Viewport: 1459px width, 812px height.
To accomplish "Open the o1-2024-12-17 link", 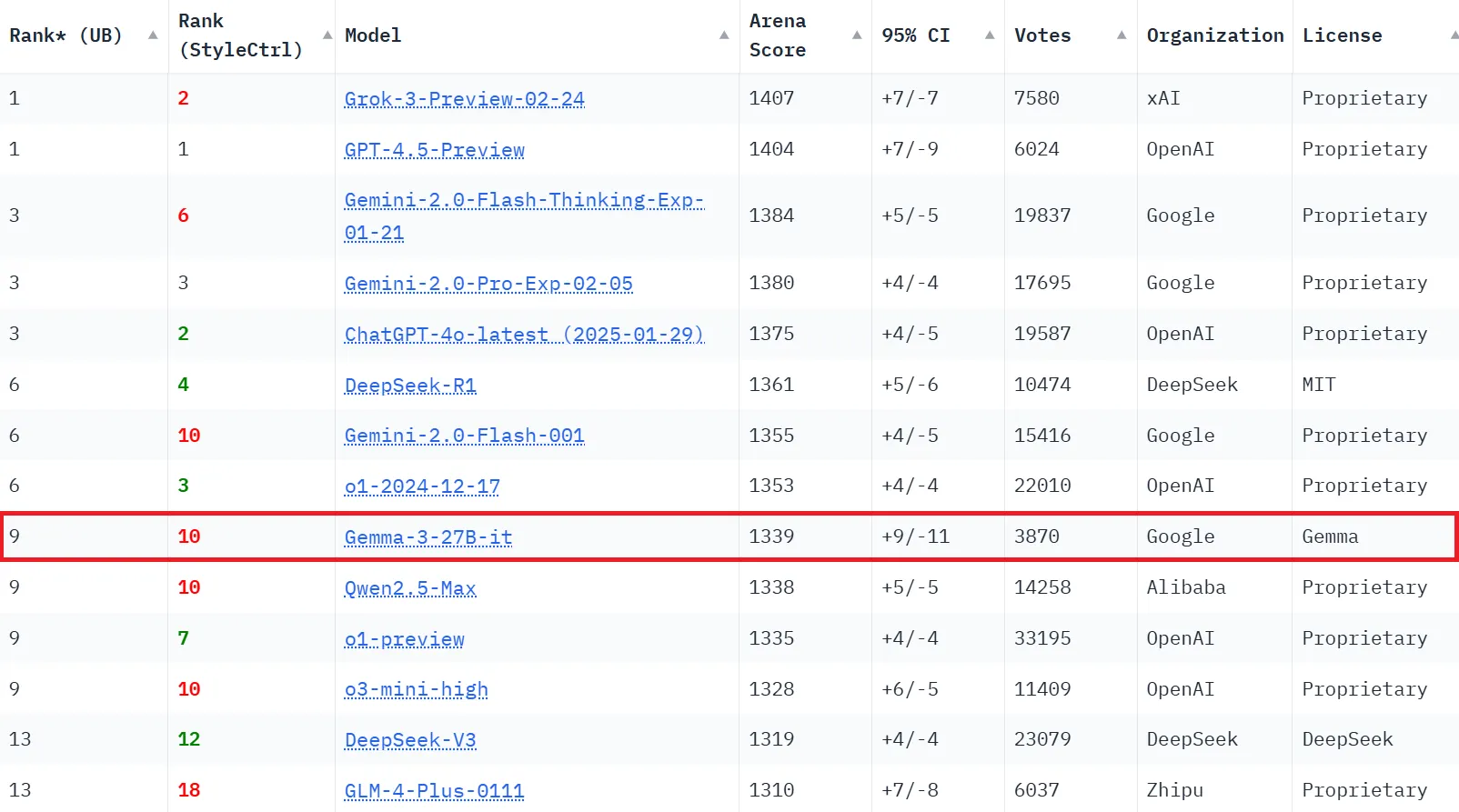I will point(422,486).
